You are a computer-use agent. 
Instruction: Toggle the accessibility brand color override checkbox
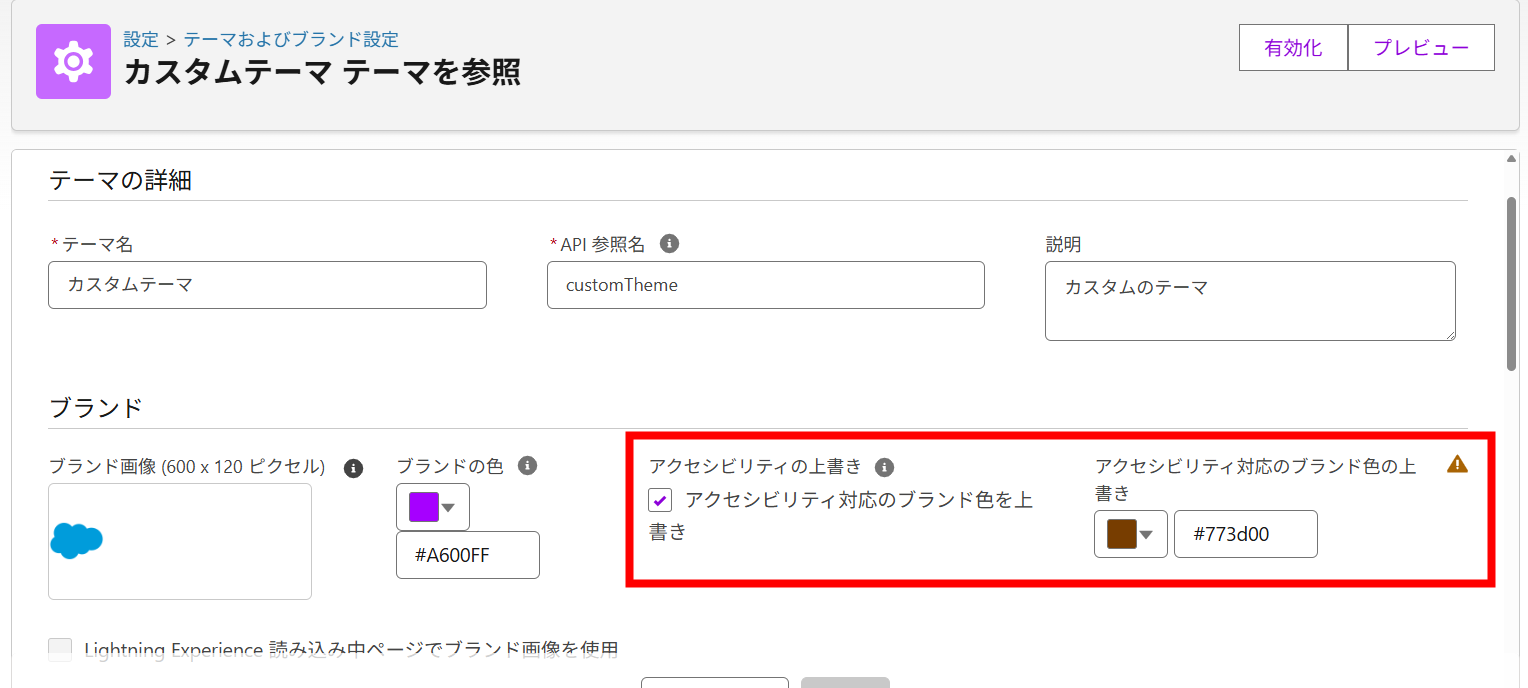coord(659,500)
